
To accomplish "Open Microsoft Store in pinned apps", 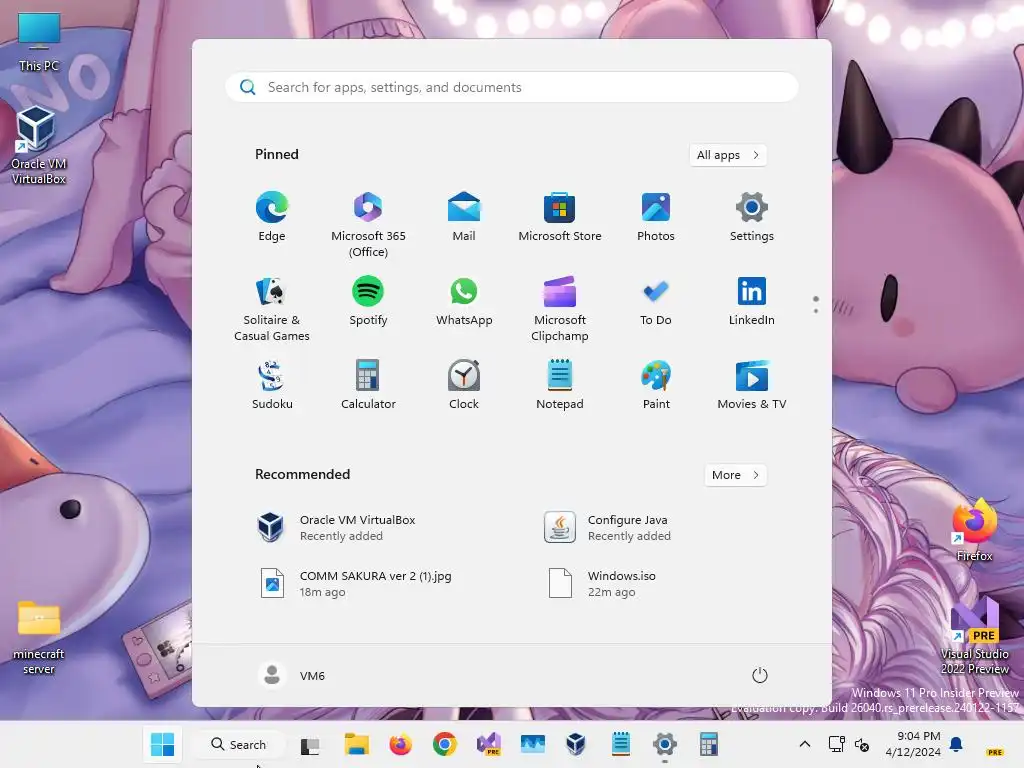I will [560, 217].
